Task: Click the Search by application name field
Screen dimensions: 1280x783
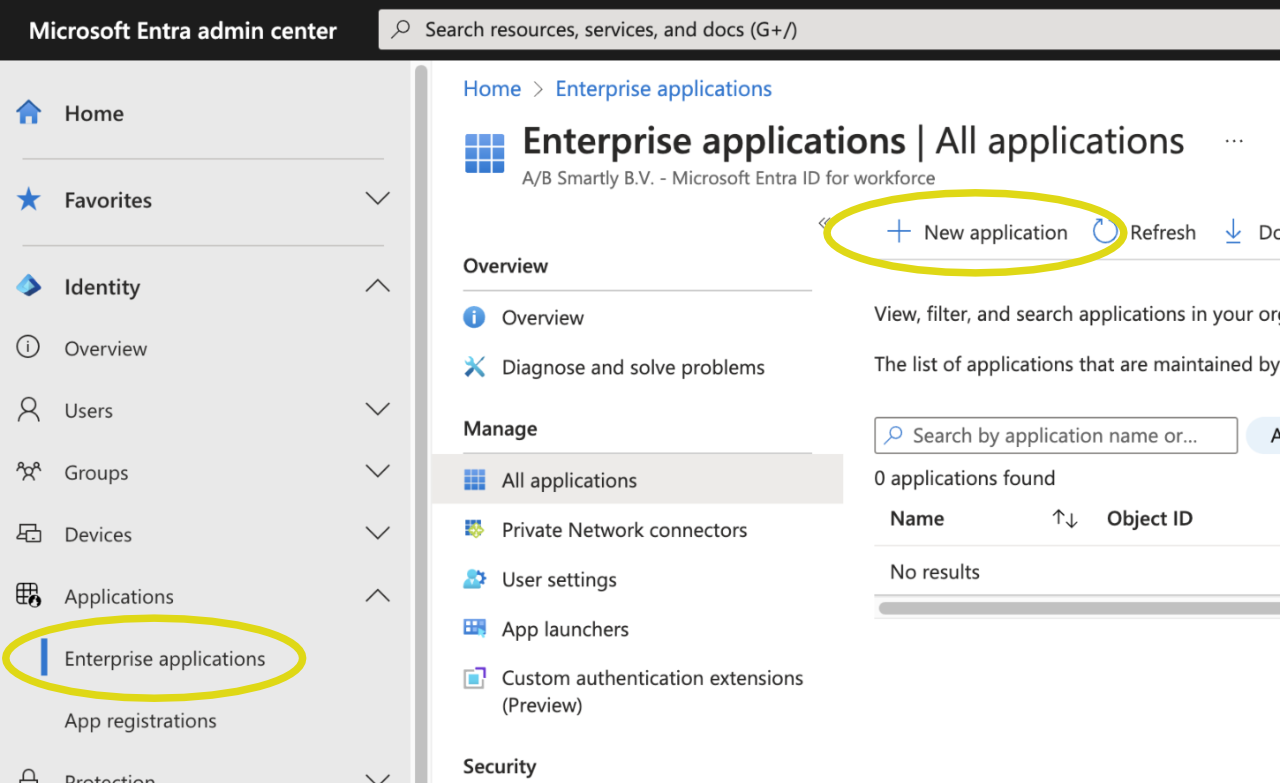Action: click(1056, 436)
